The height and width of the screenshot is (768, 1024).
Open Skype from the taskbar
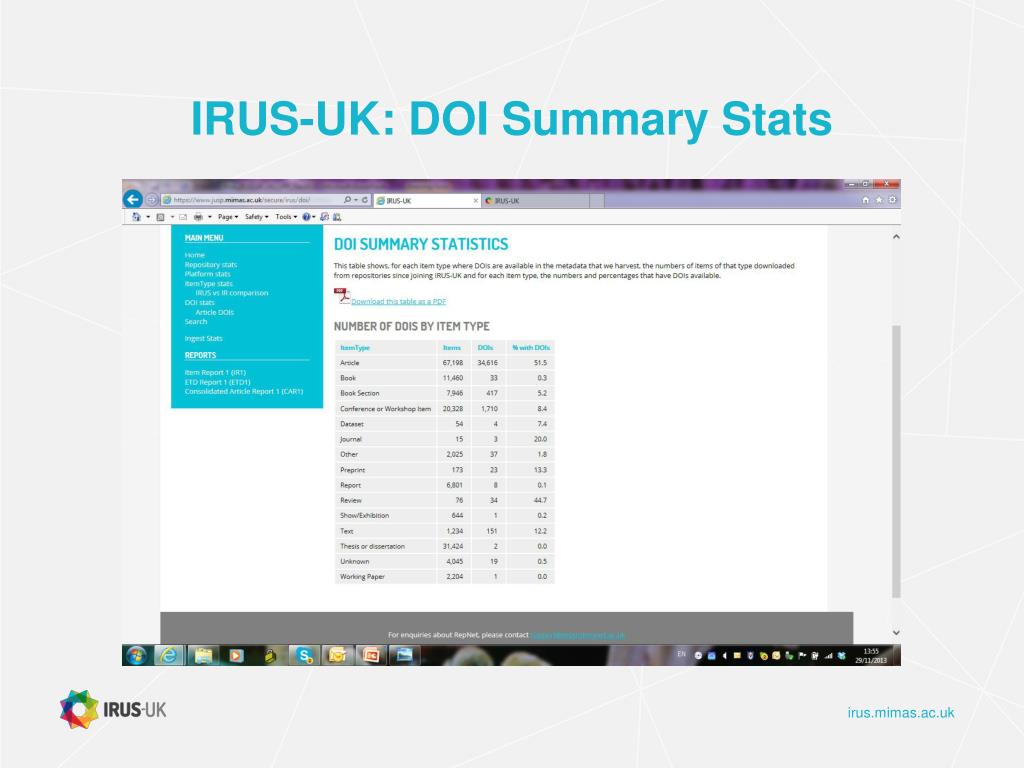point(304,655)
